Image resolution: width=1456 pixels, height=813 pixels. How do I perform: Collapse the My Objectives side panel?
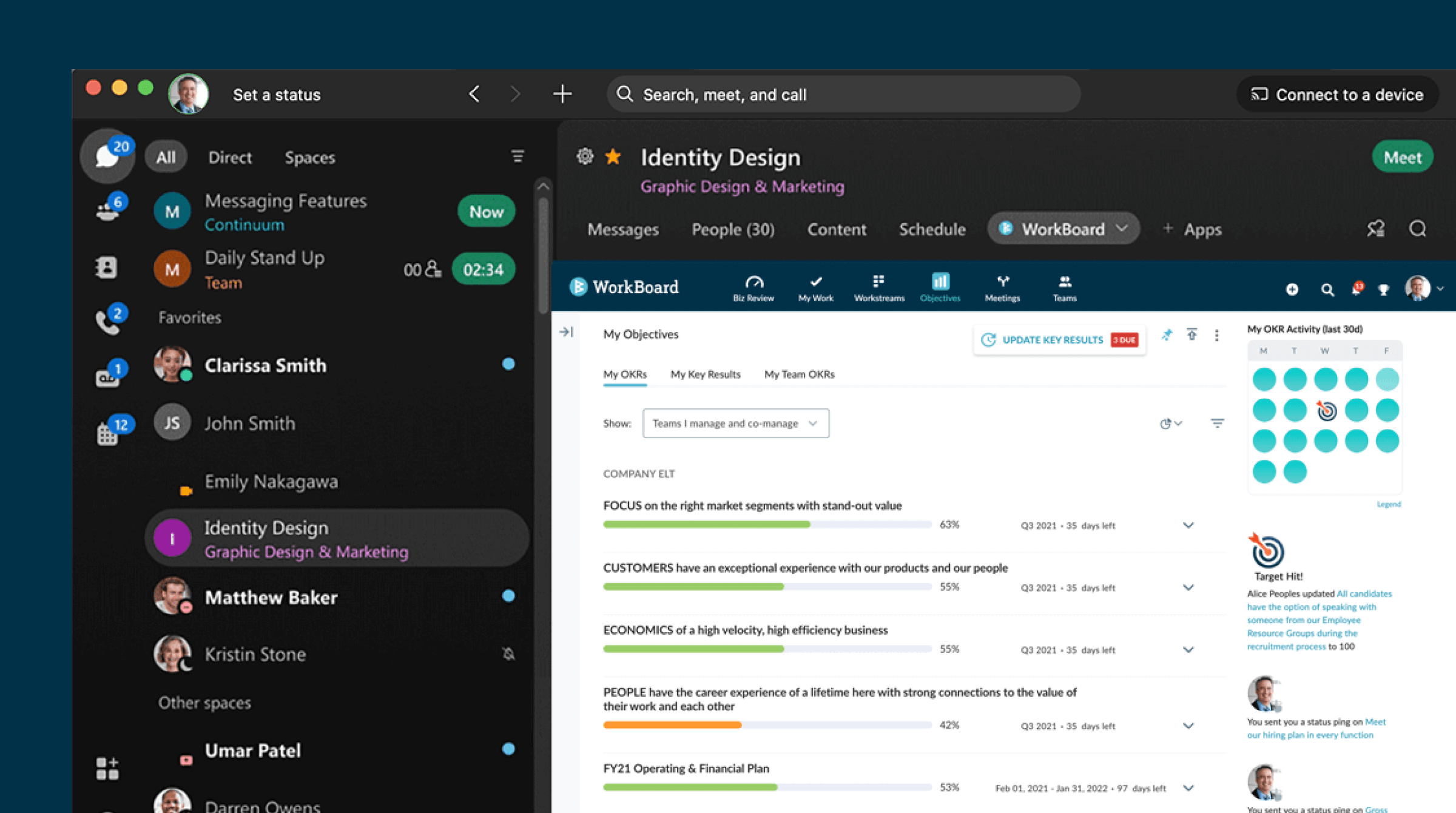pos(567,332)
